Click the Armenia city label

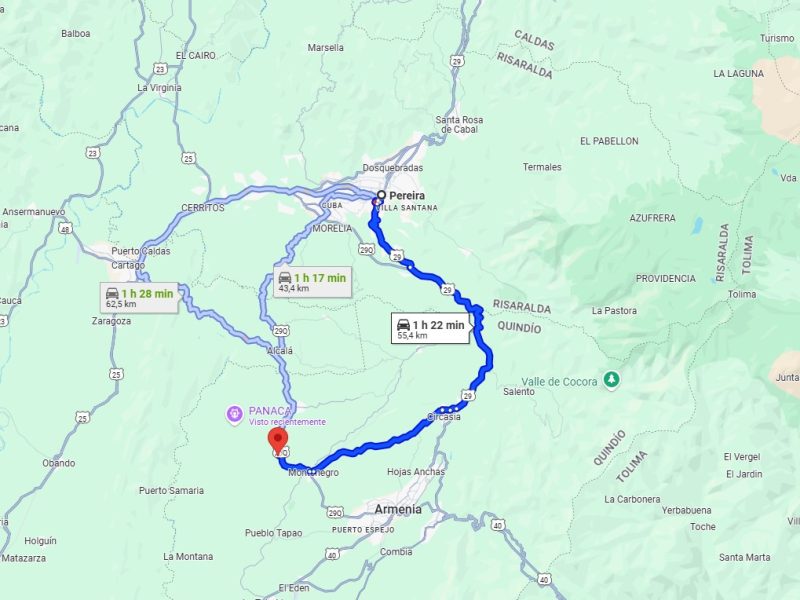click(398, 509)
